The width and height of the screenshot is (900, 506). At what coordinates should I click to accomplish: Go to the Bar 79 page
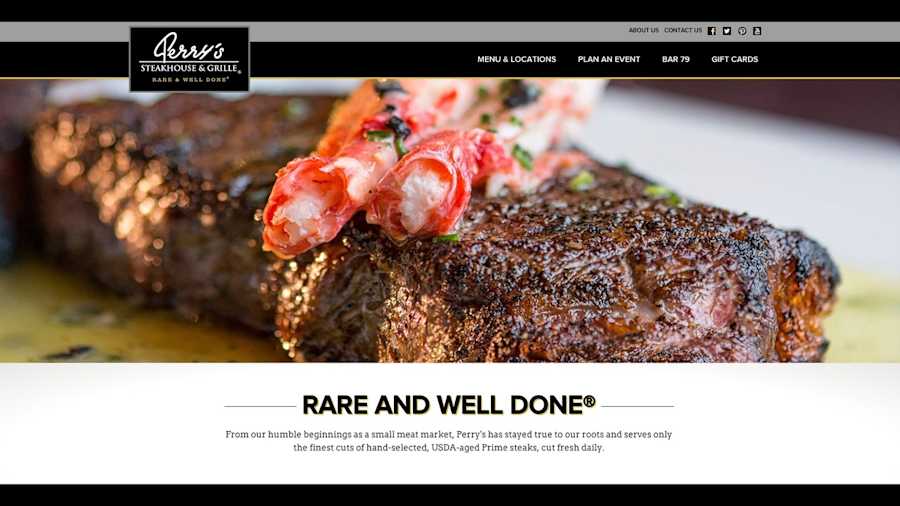(x=676, y=59)
